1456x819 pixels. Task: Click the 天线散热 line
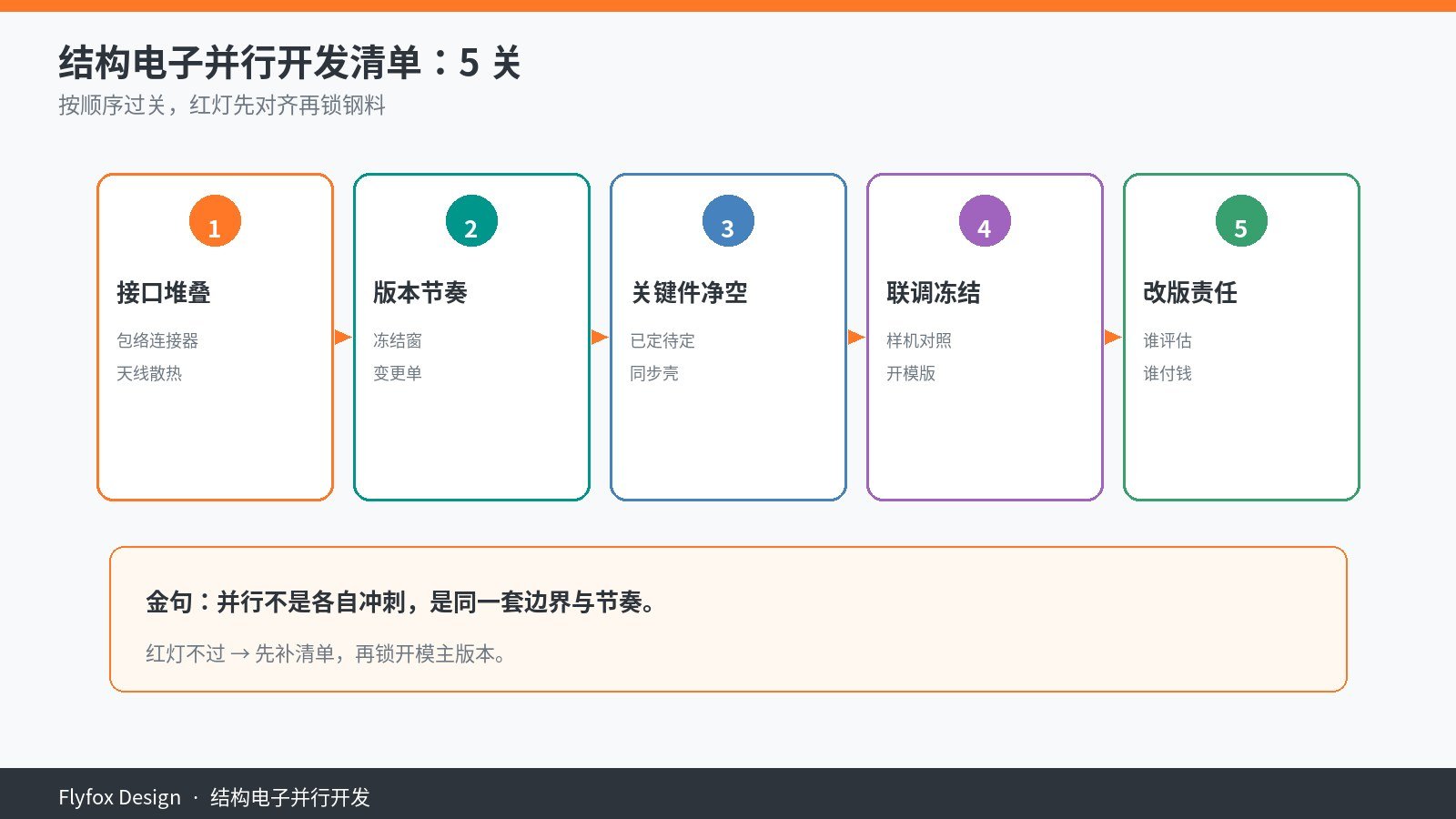[x=149, y=373]
